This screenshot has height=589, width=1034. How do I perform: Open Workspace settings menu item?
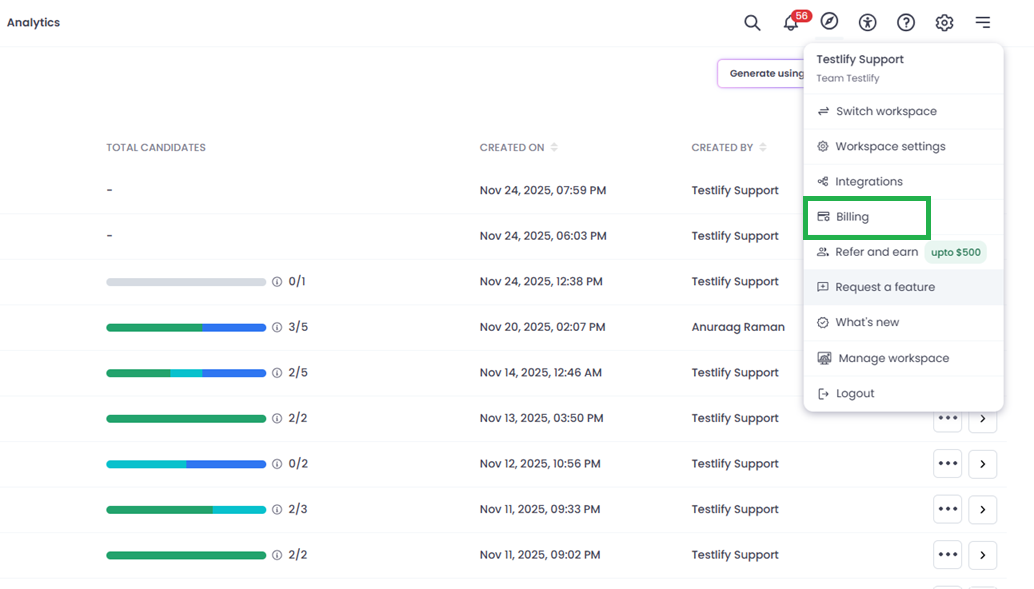pos(903,146)
